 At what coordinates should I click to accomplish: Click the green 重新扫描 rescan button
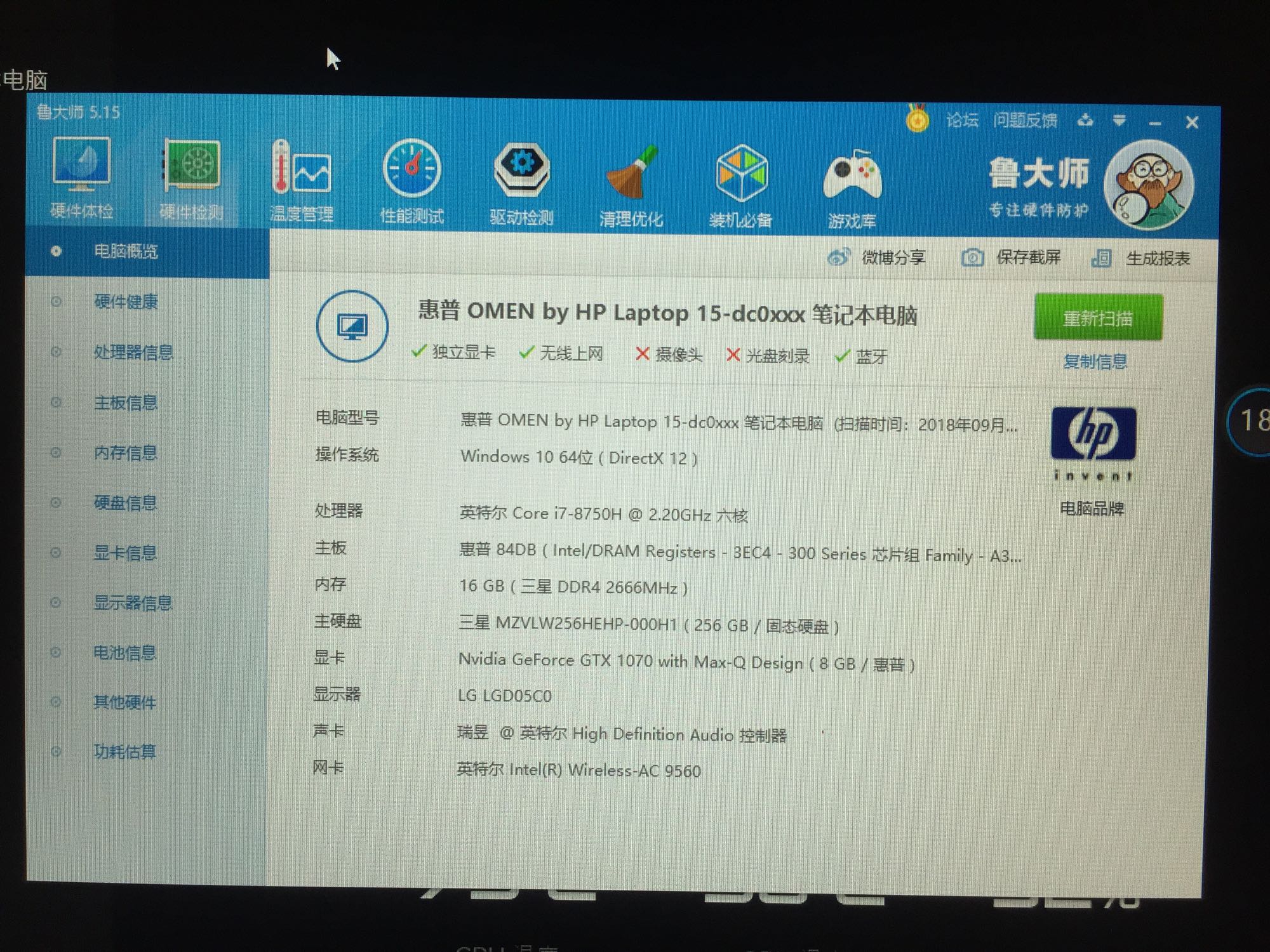1098,317
